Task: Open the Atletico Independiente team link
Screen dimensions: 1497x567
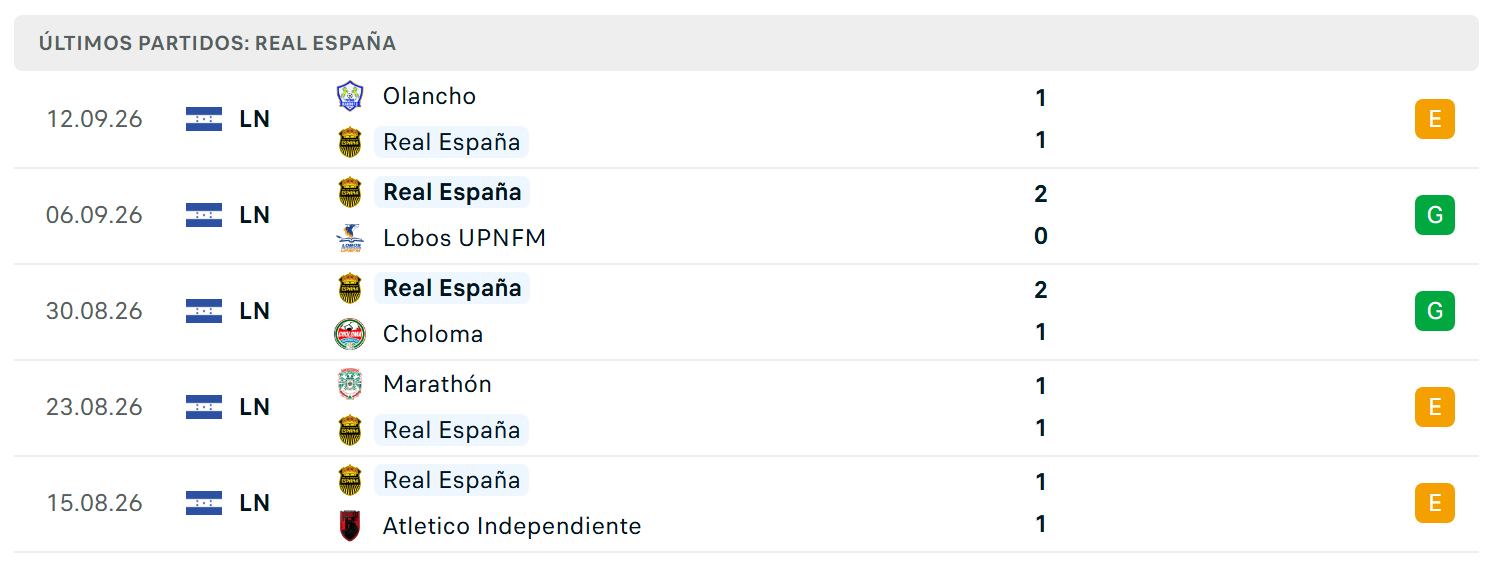Action: 512,526
